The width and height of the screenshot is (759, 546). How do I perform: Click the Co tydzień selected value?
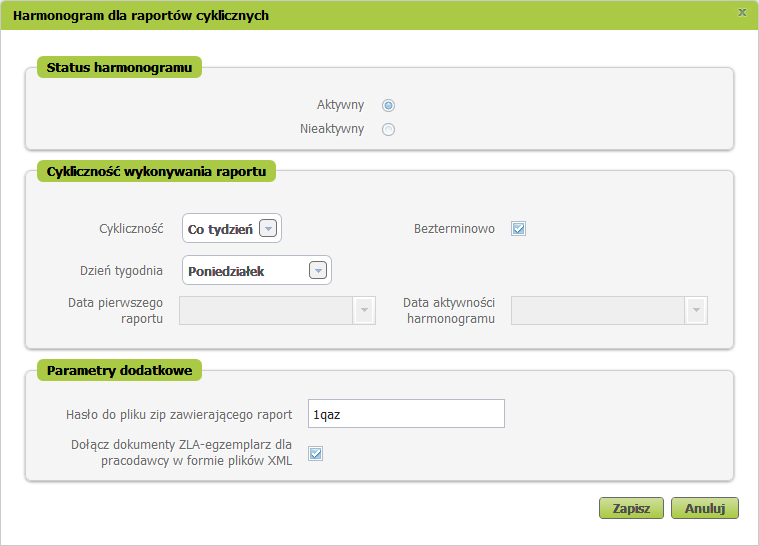(220, 229)
